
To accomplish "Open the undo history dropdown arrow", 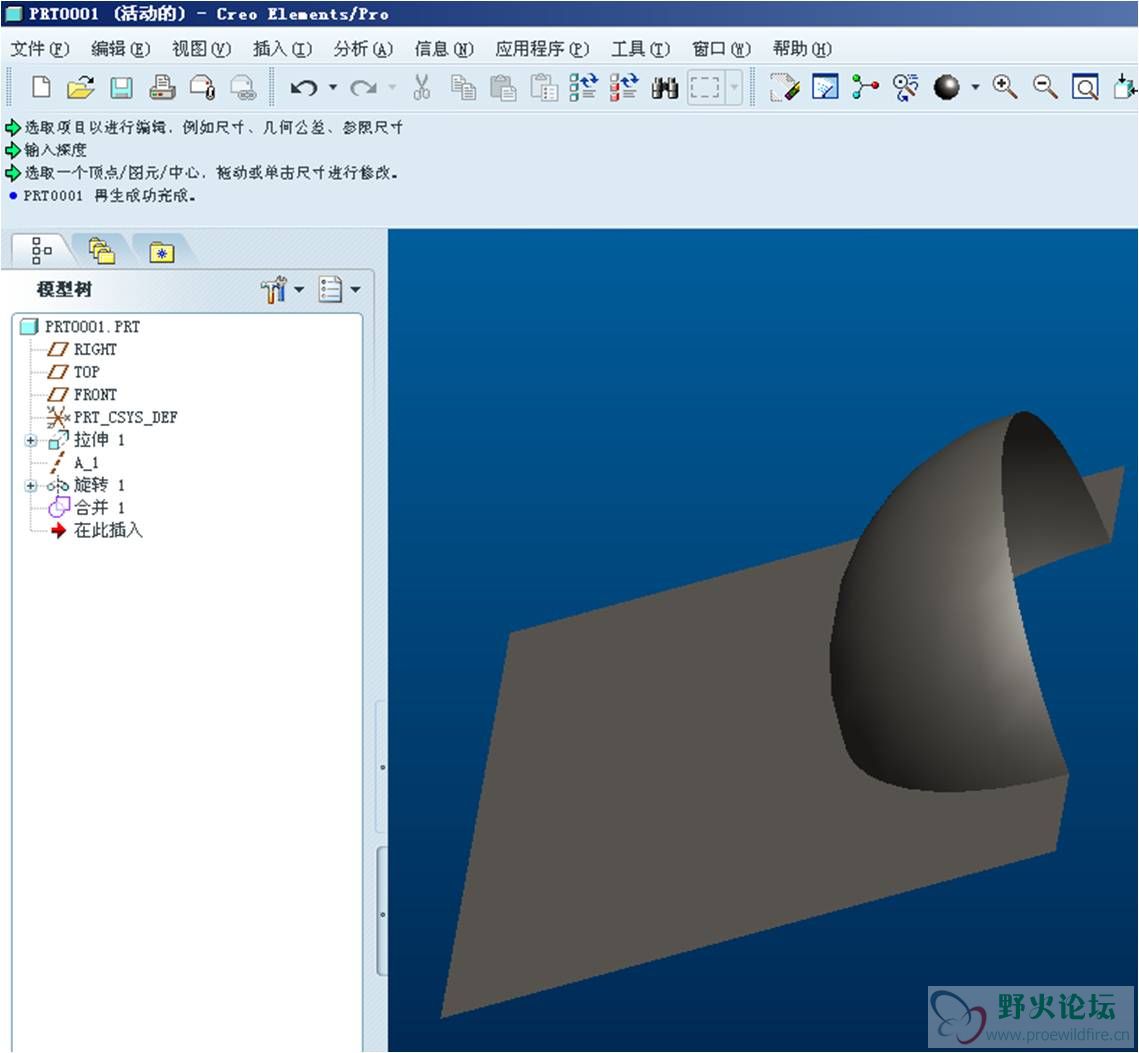I will pos(333,88).
